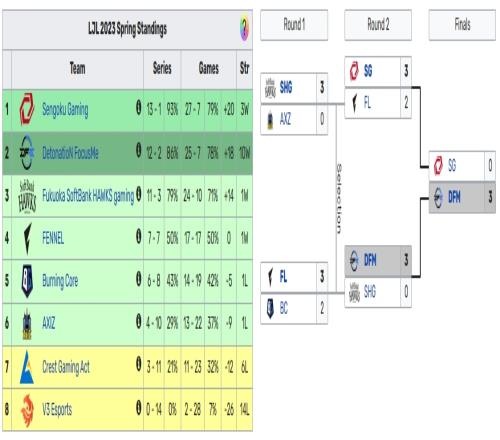The image size is (500, 440).
Task: Click the FENNEL team logo in standings
Action: [x=27, y=238]
